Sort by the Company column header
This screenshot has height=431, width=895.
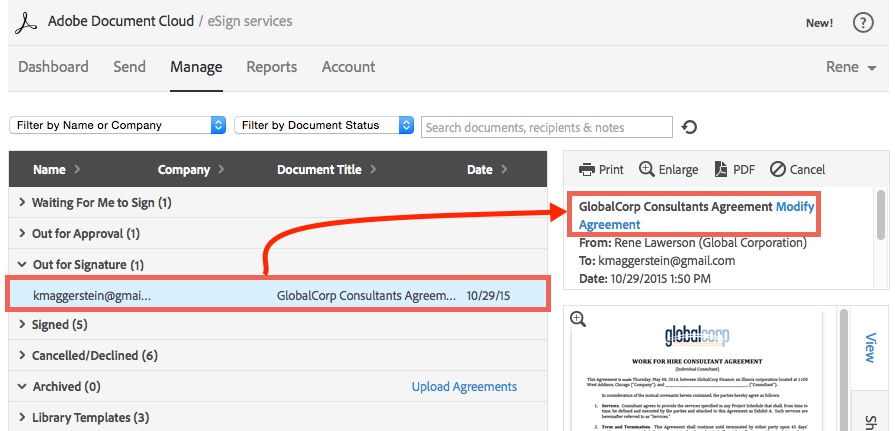191,170
